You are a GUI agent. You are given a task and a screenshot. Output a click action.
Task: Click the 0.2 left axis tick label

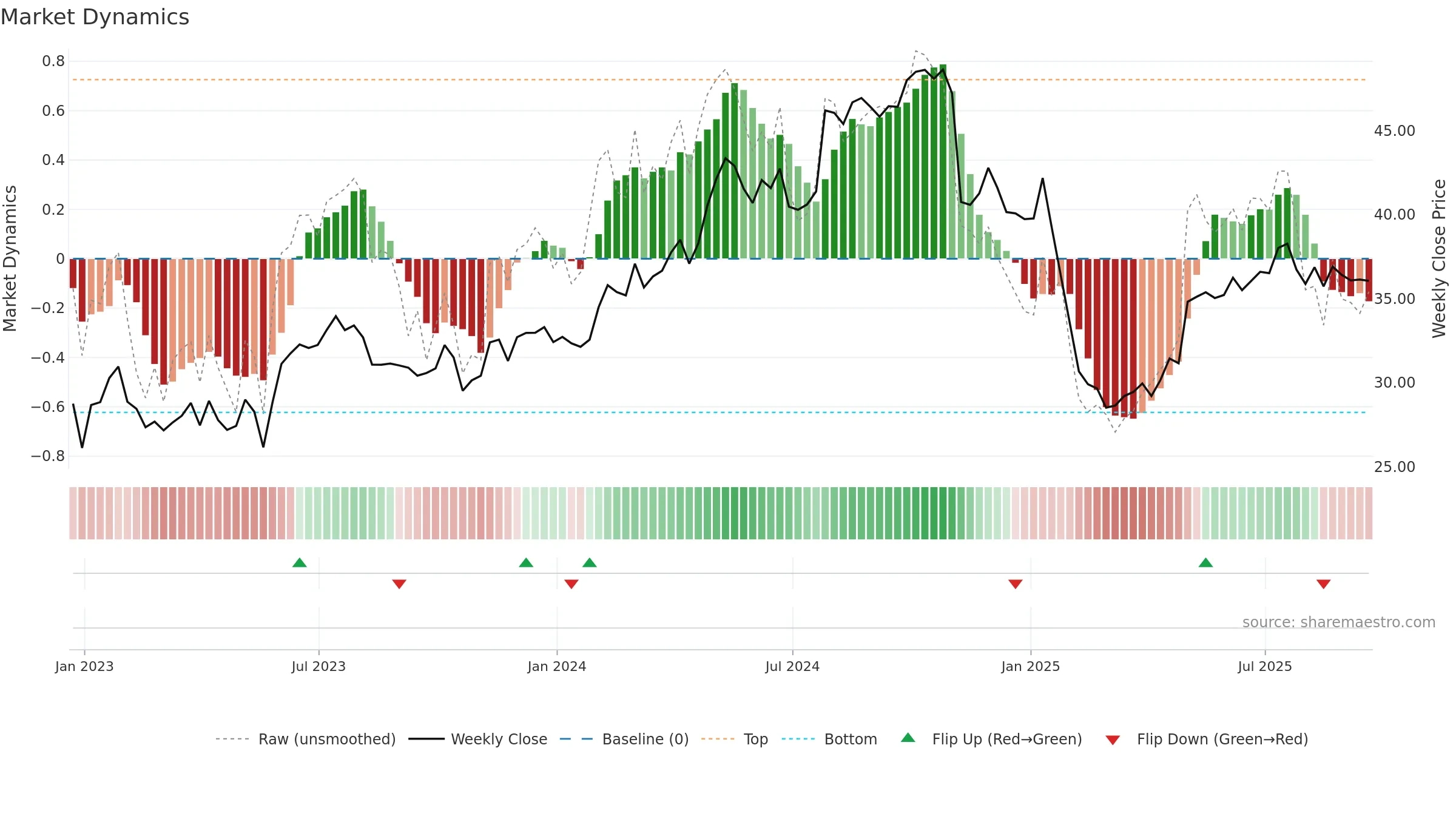coord(53,209)
